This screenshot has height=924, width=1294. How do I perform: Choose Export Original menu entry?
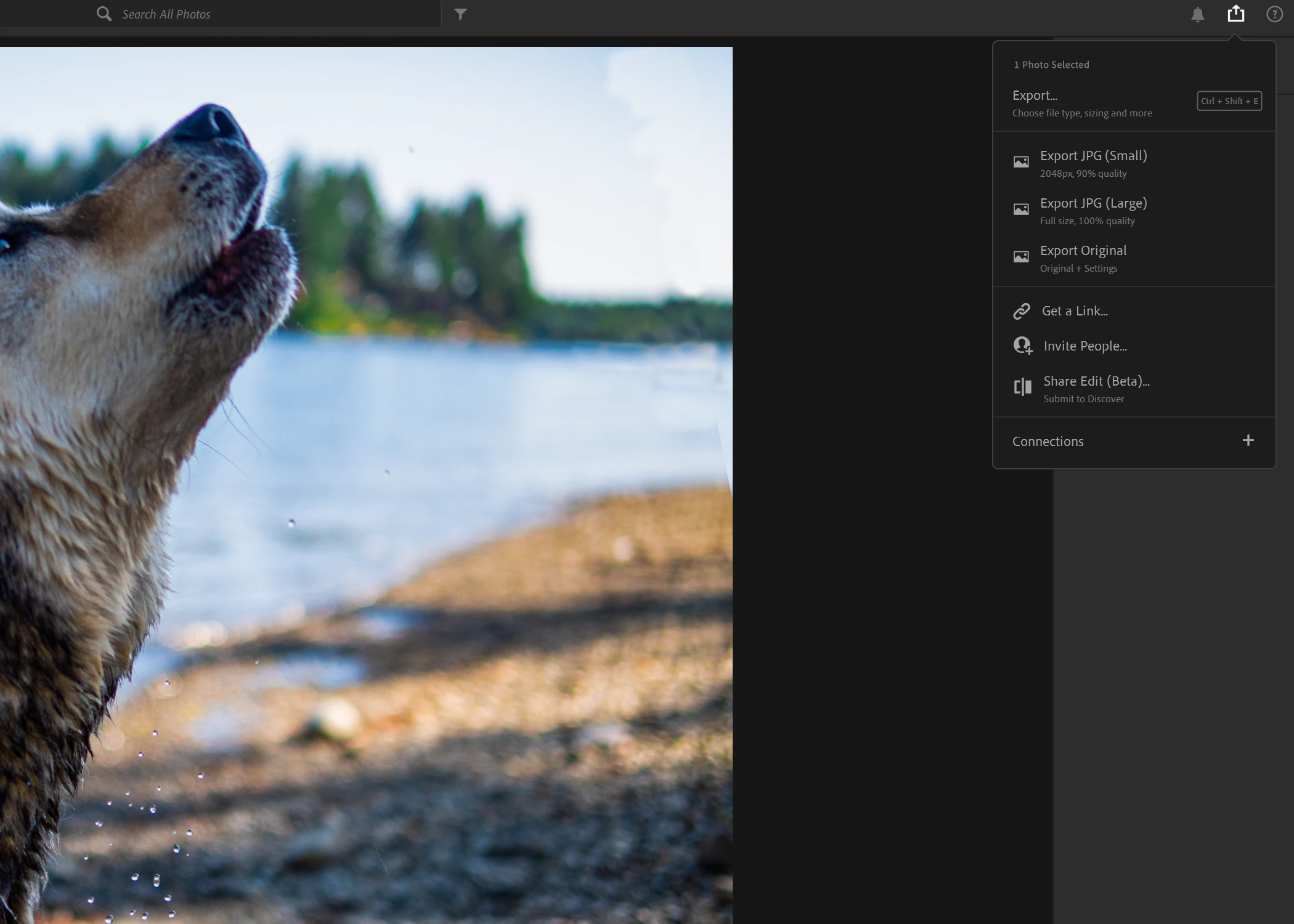tap(1083, 251)
